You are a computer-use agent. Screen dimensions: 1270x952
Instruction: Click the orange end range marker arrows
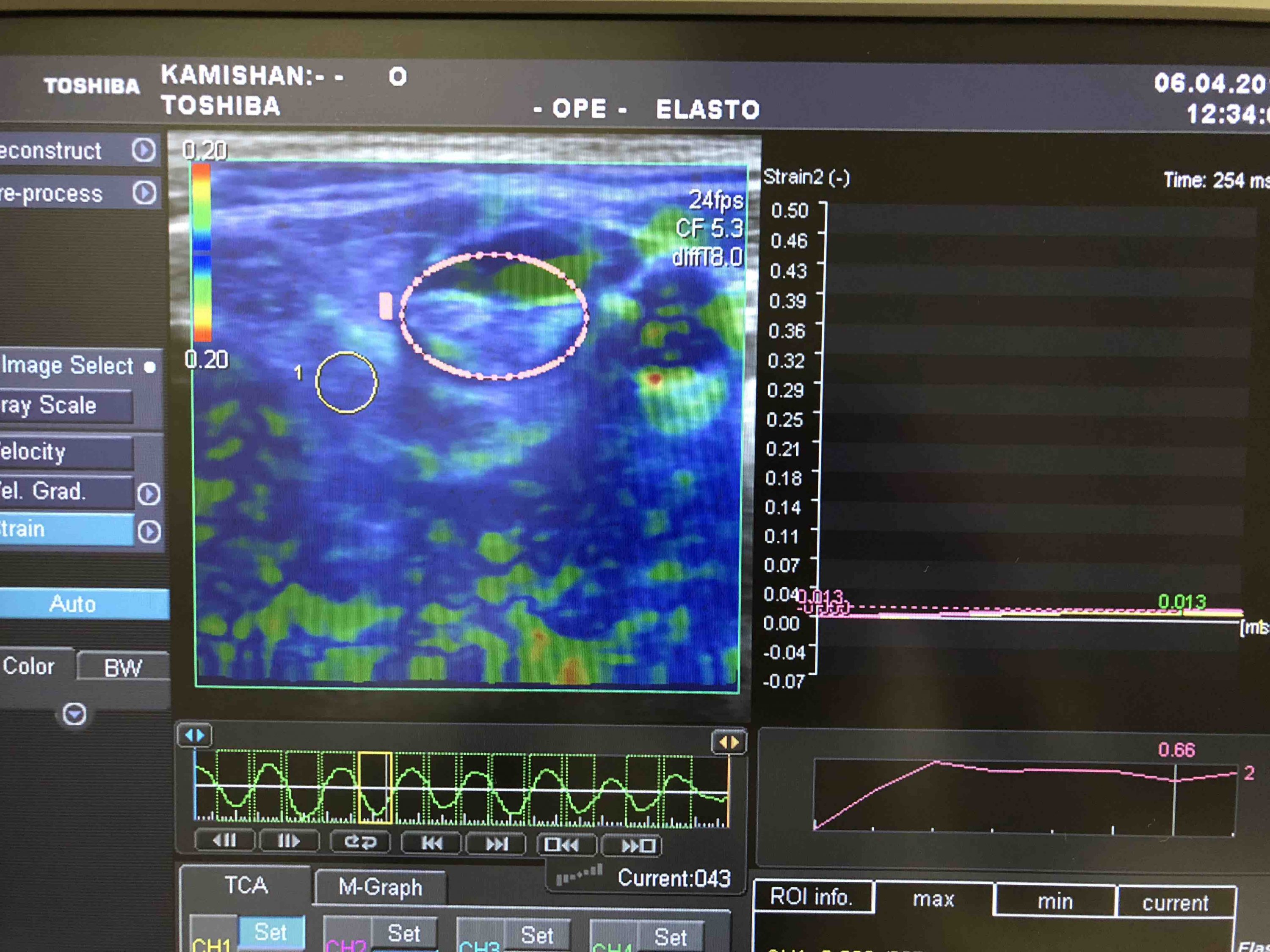click(x=729, y=742)
